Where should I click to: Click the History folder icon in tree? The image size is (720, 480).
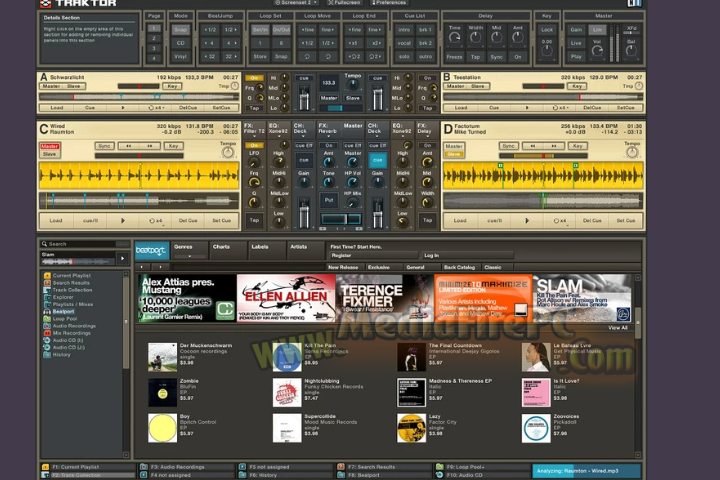[47, 355]
